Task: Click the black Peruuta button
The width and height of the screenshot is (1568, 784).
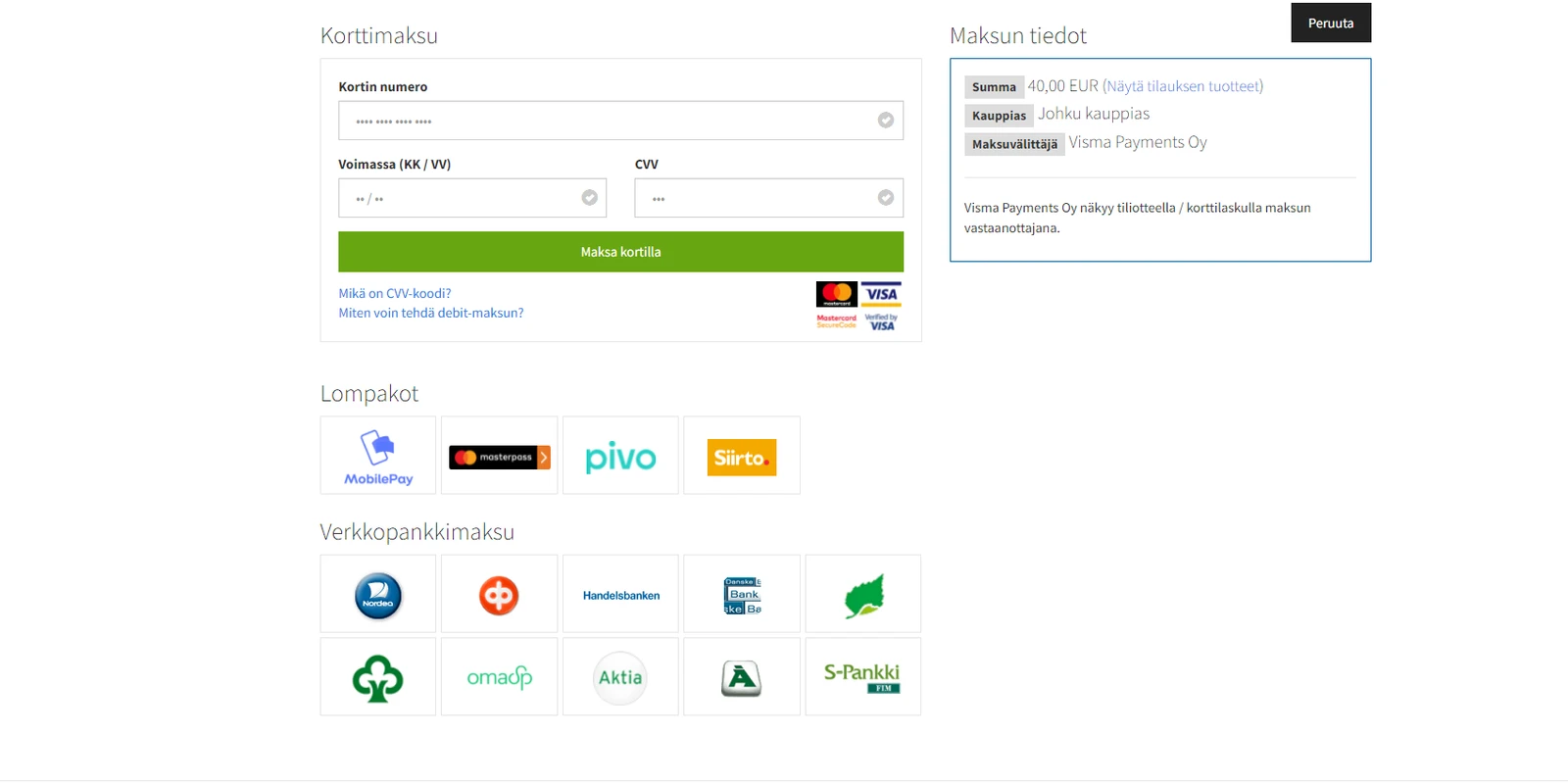Action: 1331,23
